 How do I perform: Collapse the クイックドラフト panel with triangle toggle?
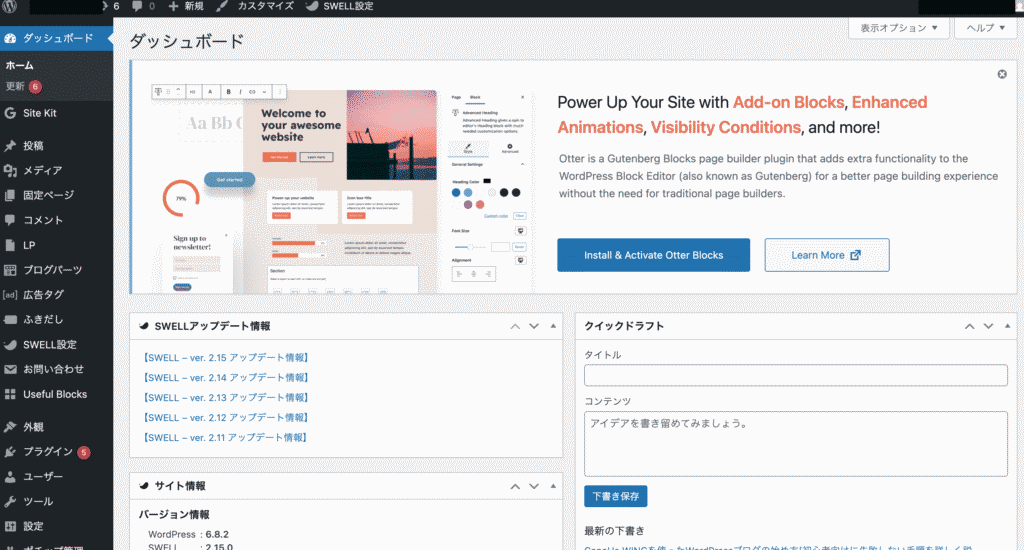(x=1006, y=327)
